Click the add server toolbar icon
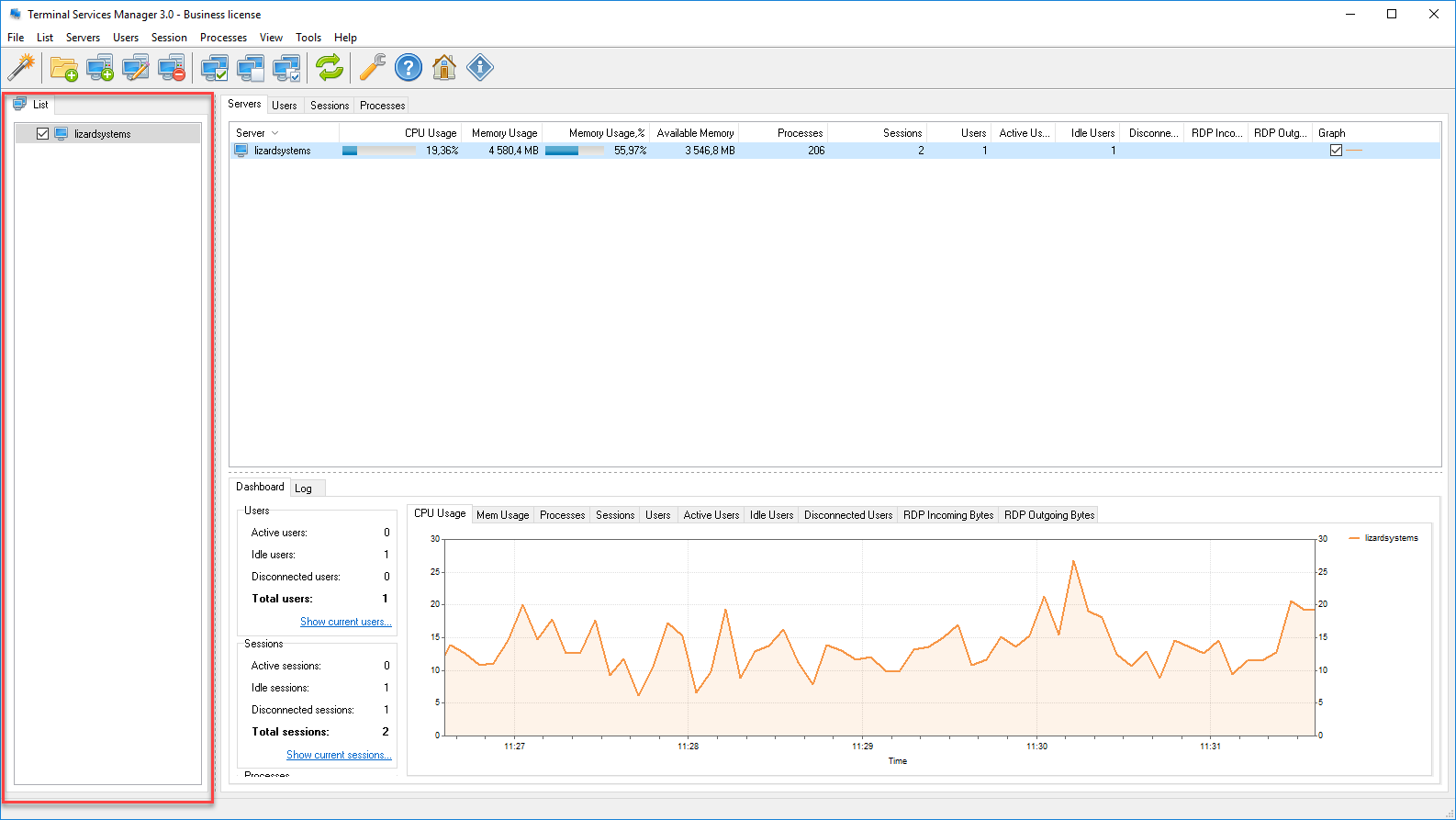 click(99, 67)
